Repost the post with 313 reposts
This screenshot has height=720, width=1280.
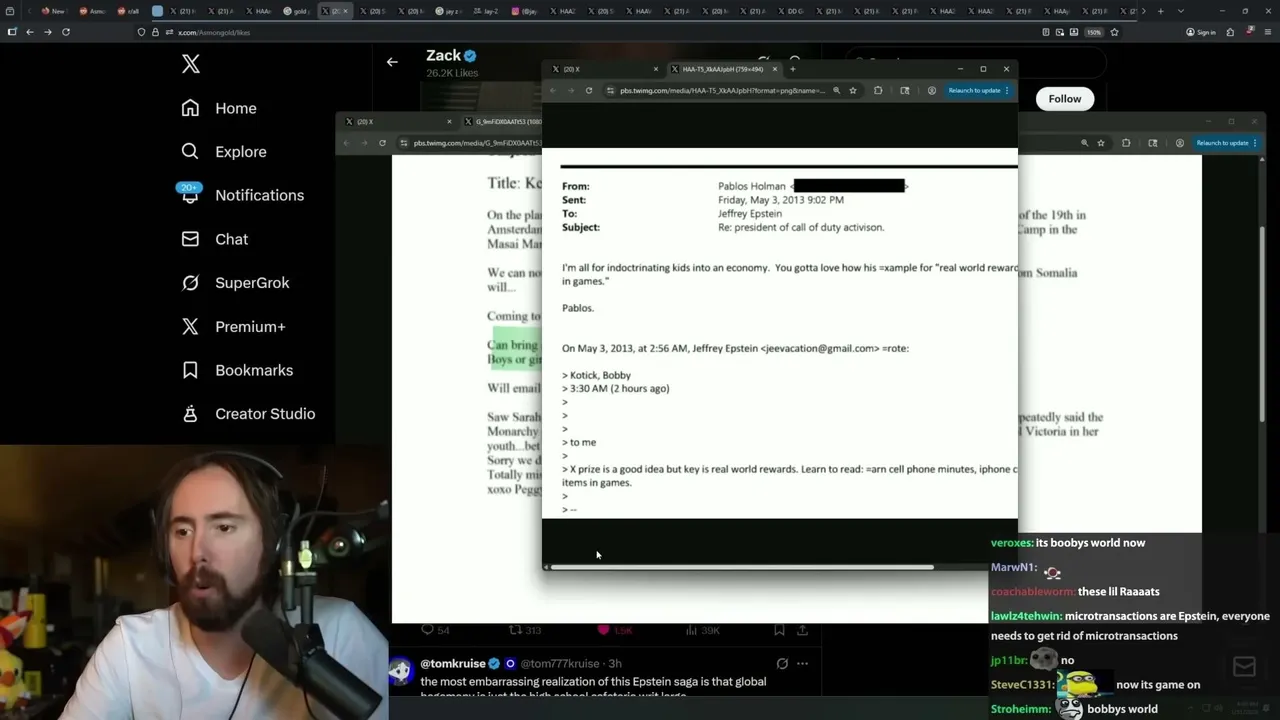tap(525, 630)
